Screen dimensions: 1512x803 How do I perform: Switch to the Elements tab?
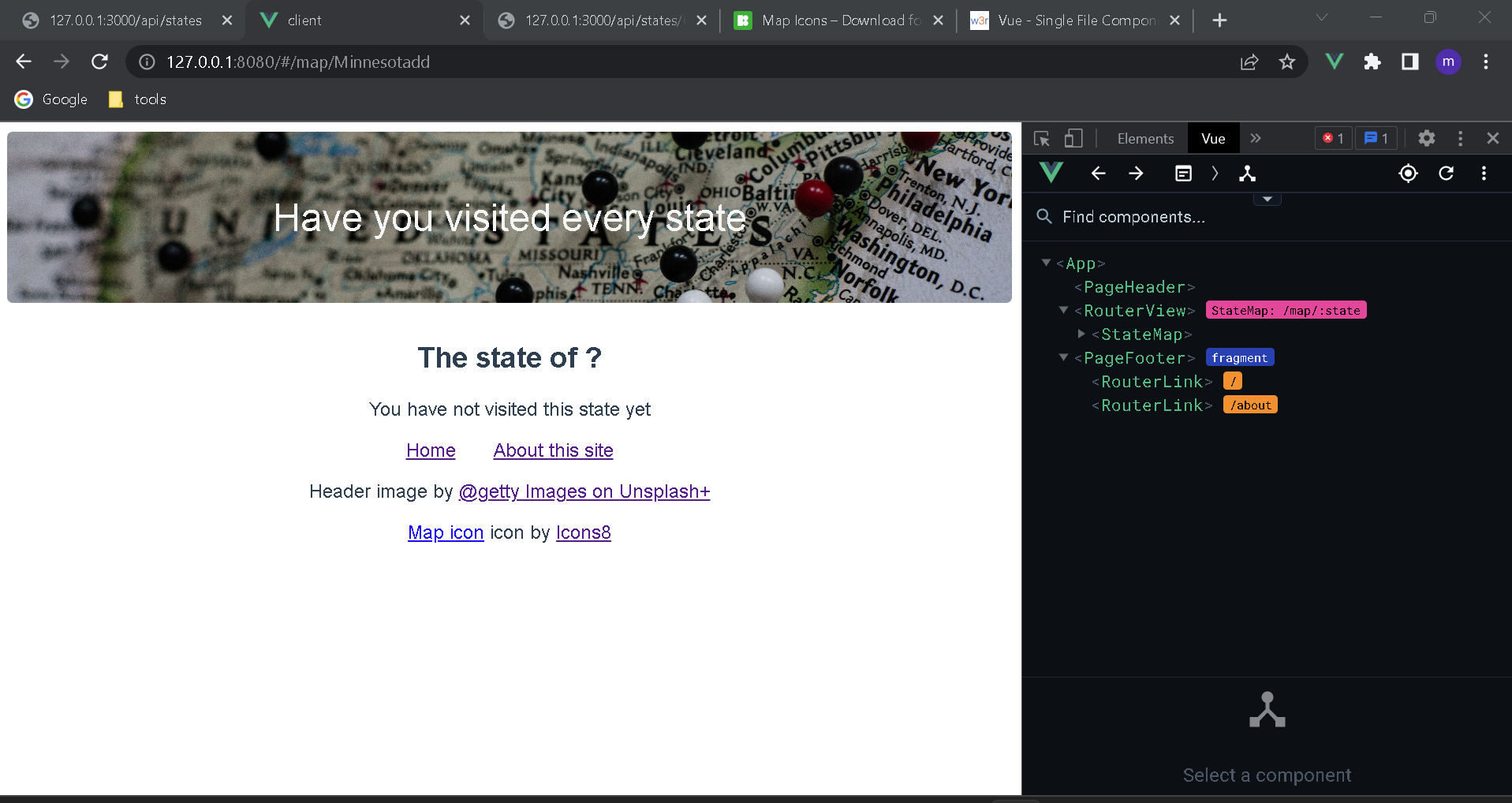pos(1145,139)
